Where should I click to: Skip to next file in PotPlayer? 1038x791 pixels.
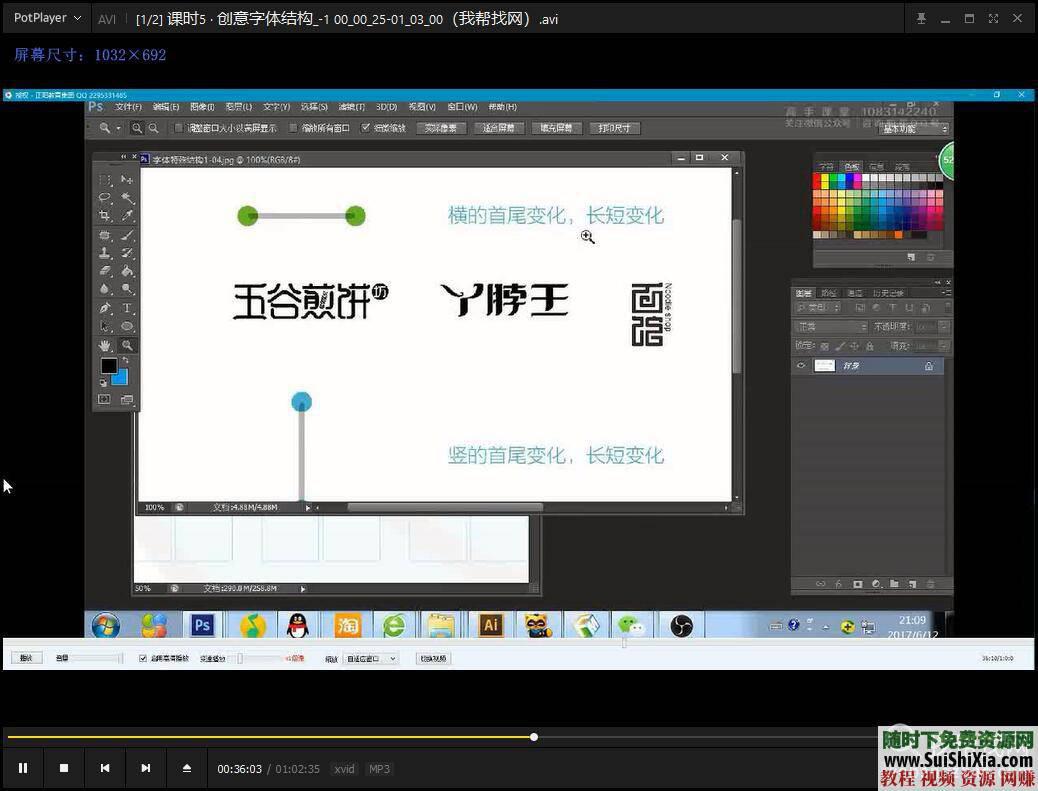(x=146, y=768)
